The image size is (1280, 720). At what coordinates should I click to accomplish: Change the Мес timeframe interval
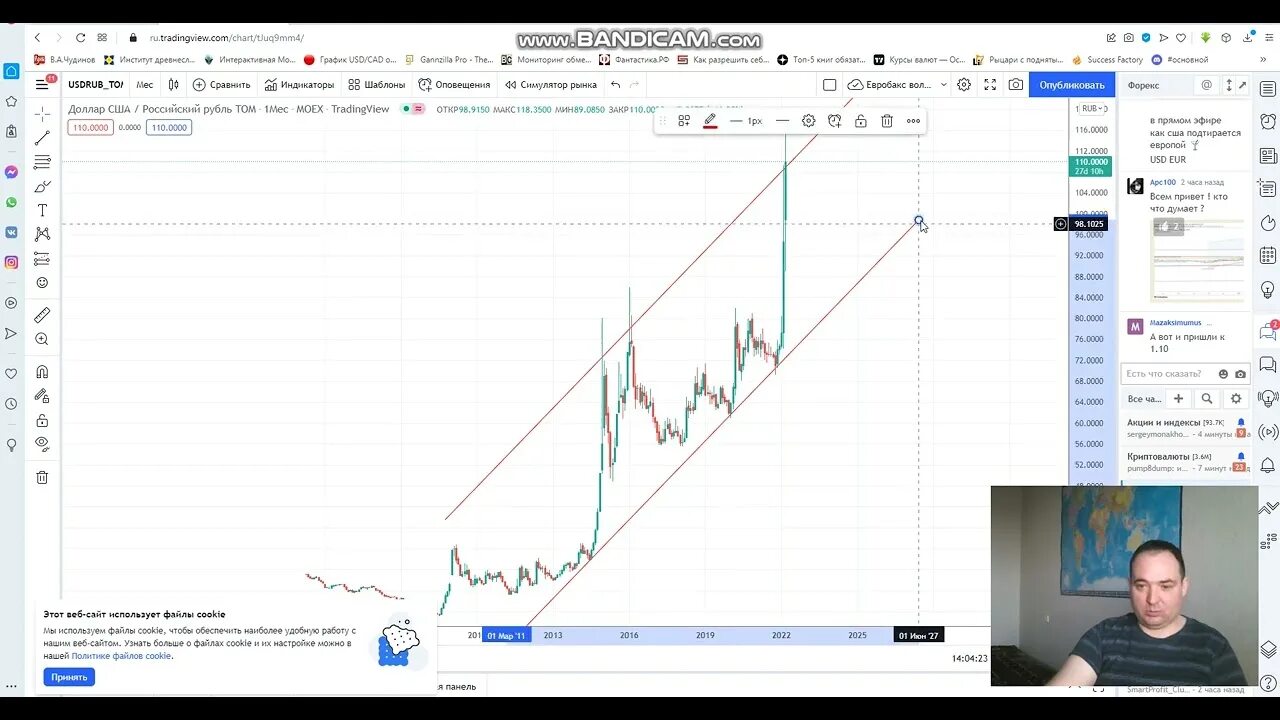coord(145,84)
